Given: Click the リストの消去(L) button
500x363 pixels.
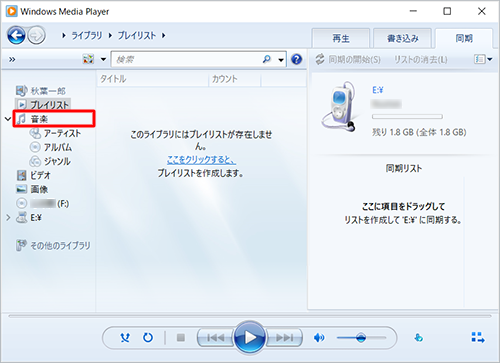Looking at the screenshot, I should (421, 60).
